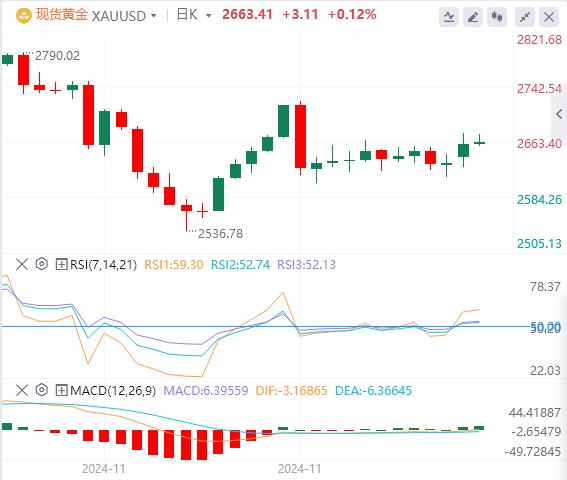Click the DEA:-6.36645 value
The height and width of the screenshot is (480, 567).
click(x=373, y=391)
